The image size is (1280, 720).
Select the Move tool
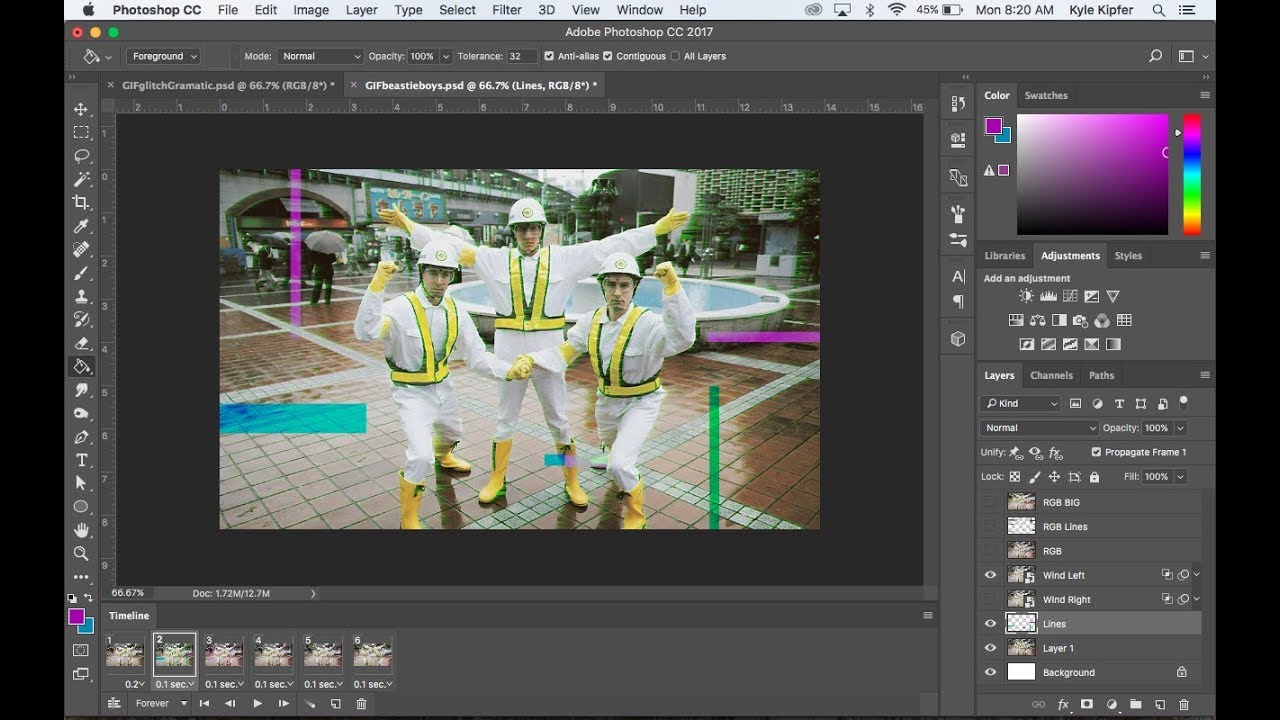click(x=81, y=109)
